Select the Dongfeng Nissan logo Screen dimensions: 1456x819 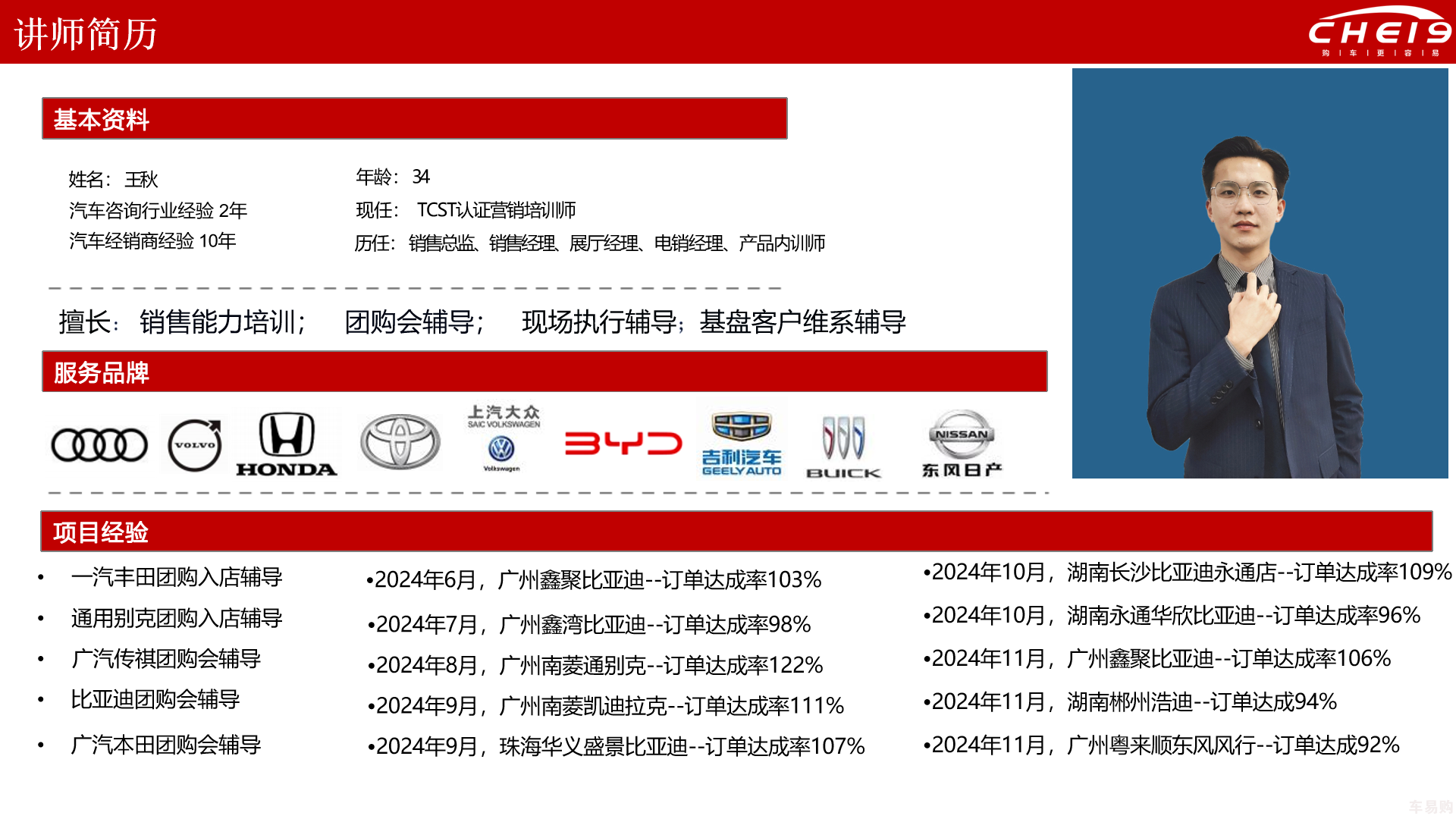tap(962, 444)
